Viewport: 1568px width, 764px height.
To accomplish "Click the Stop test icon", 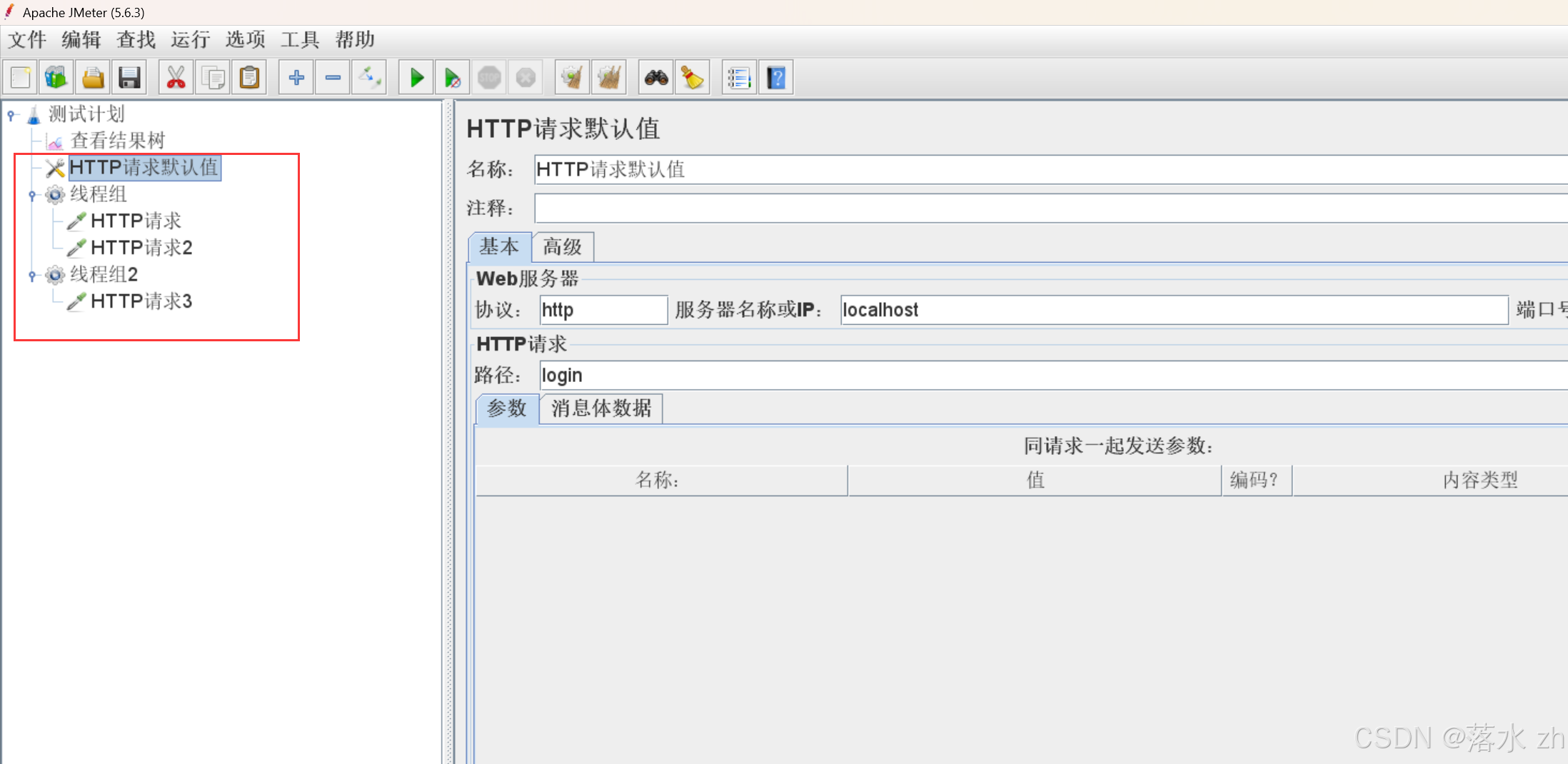I will pos(489,77).
